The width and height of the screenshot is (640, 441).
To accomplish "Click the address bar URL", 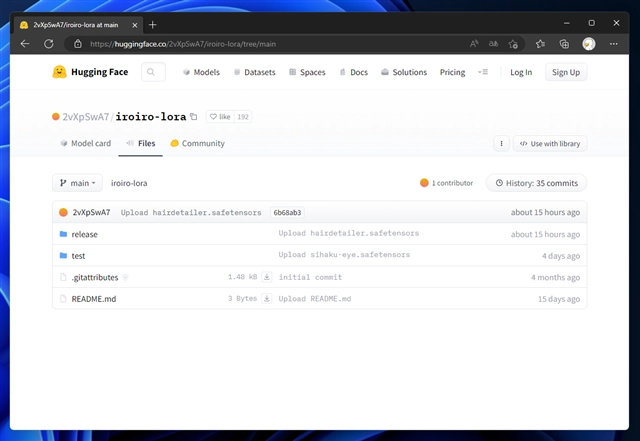I will [x=183, y=44].
